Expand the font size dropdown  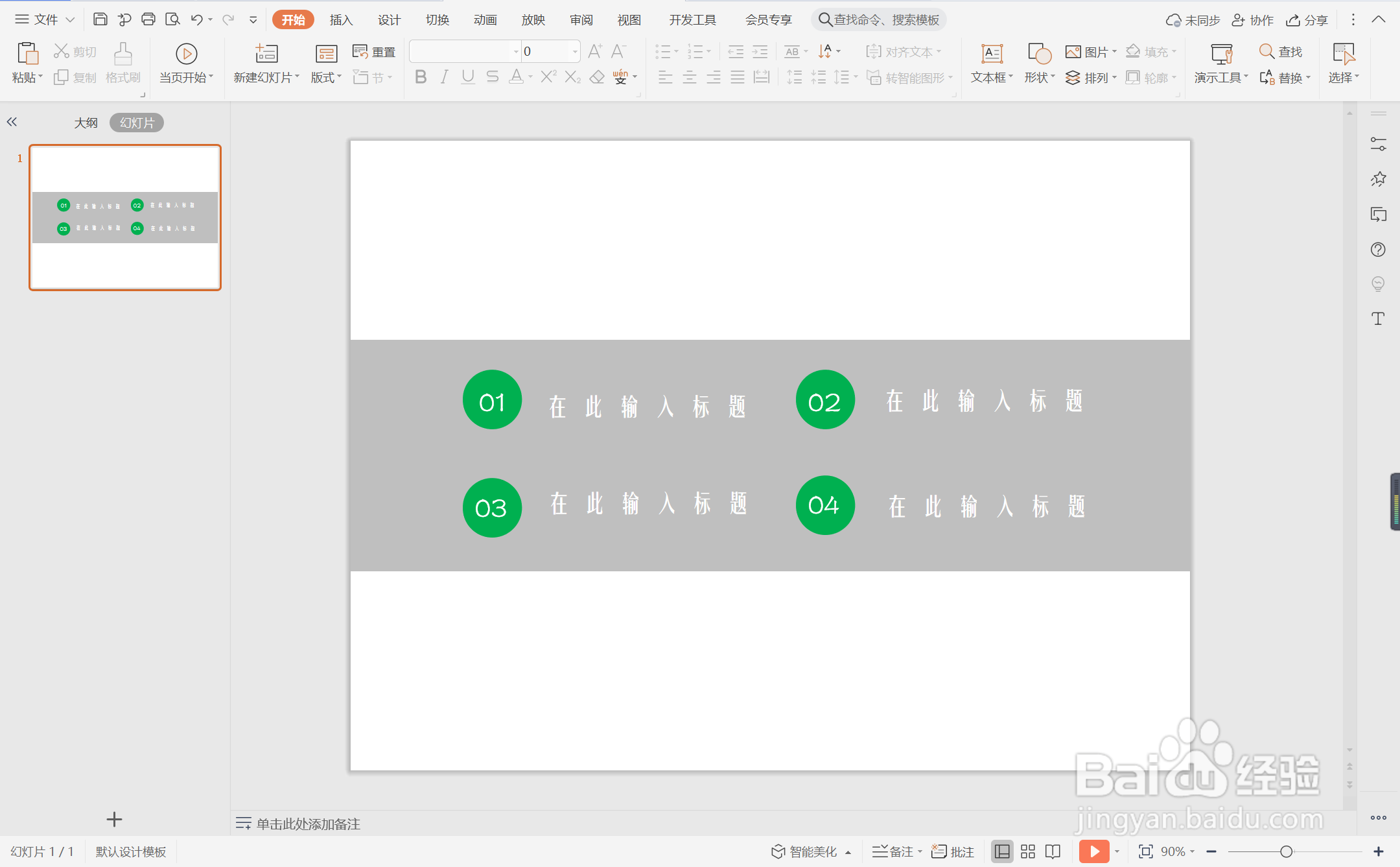(x=575, y=51)
